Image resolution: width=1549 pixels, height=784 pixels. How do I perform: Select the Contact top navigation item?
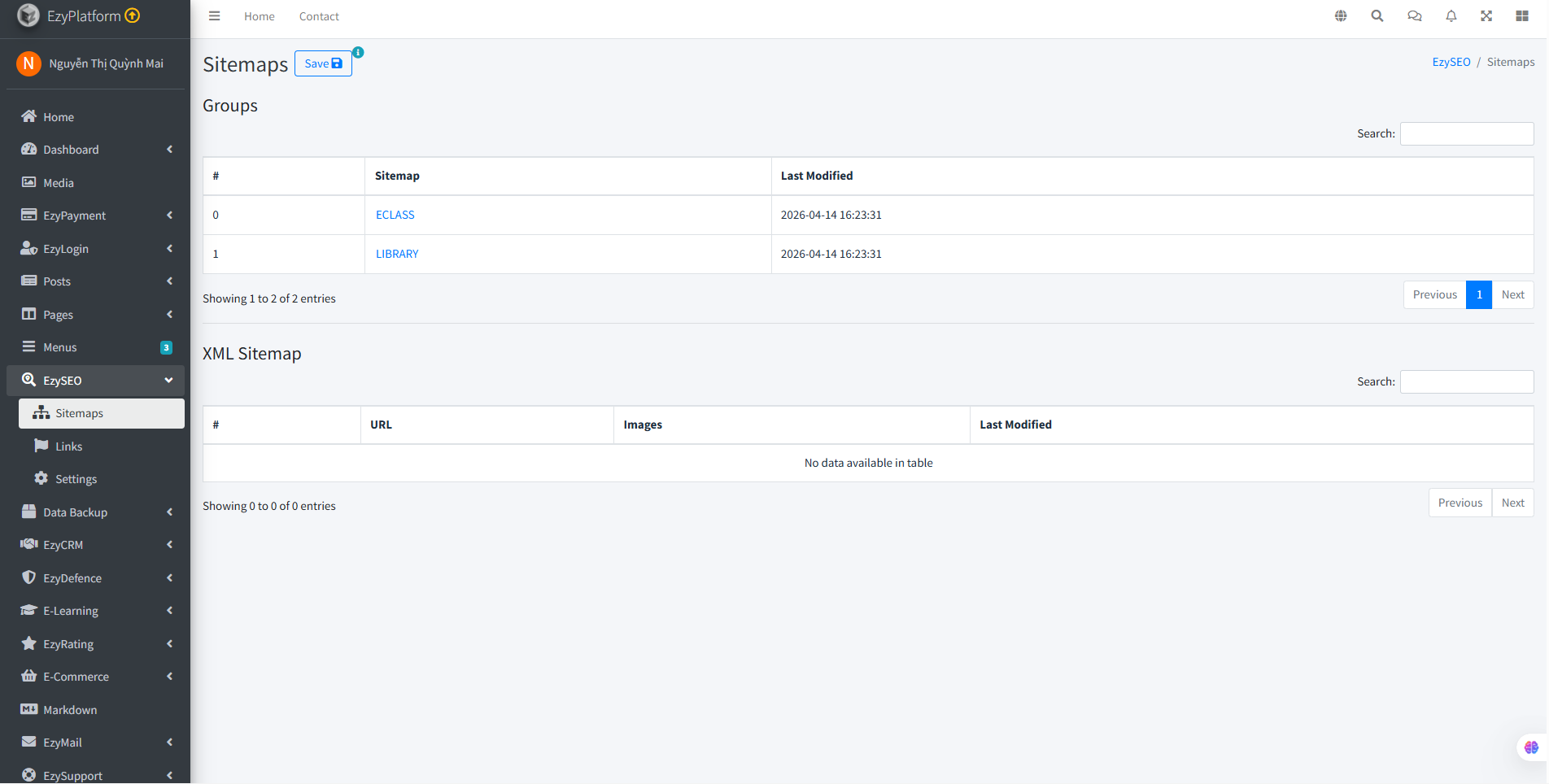[x=319, y=16]
